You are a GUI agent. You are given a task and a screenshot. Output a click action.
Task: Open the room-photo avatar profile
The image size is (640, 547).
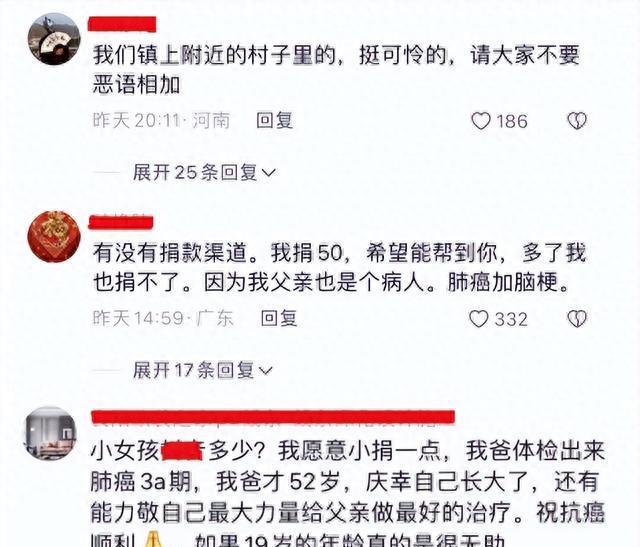pos(51,434)
